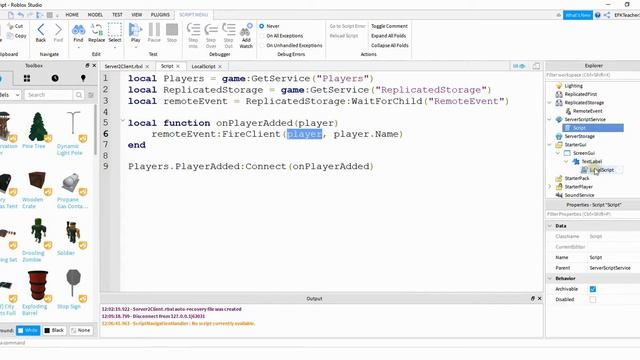This screenshot has width=640, height=360.
Task: Click the Find binoculars icon
Action: 78,30
